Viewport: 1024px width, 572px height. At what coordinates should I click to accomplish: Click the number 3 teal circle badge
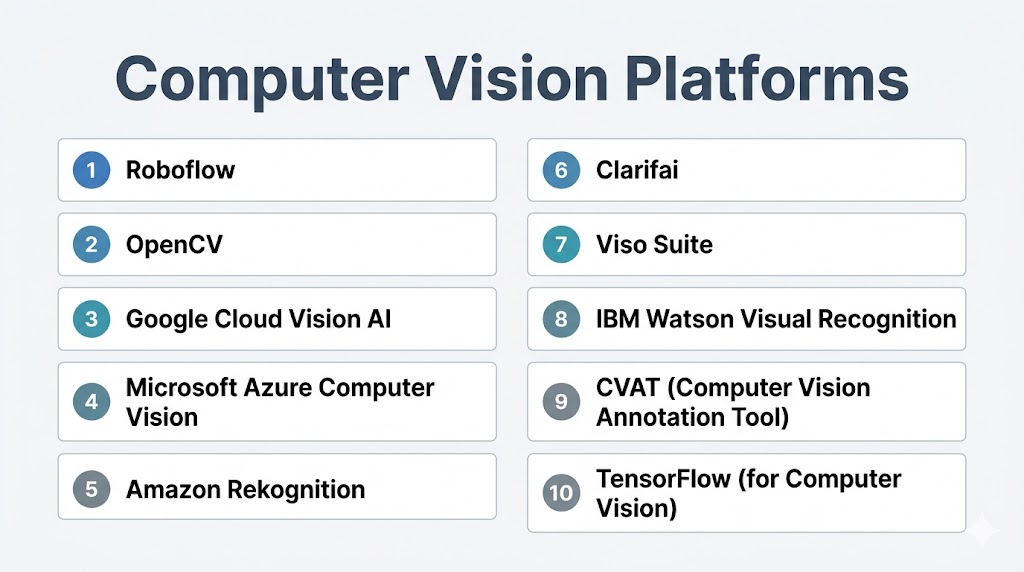pos(91,319)
